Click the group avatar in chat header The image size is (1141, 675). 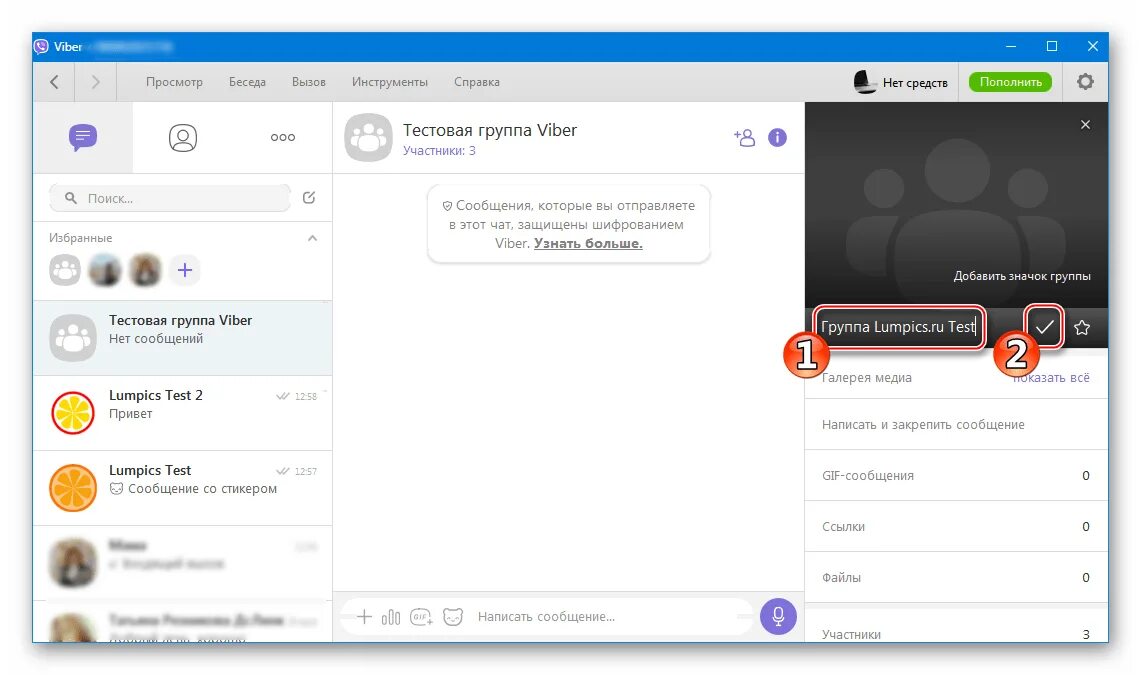368,137
